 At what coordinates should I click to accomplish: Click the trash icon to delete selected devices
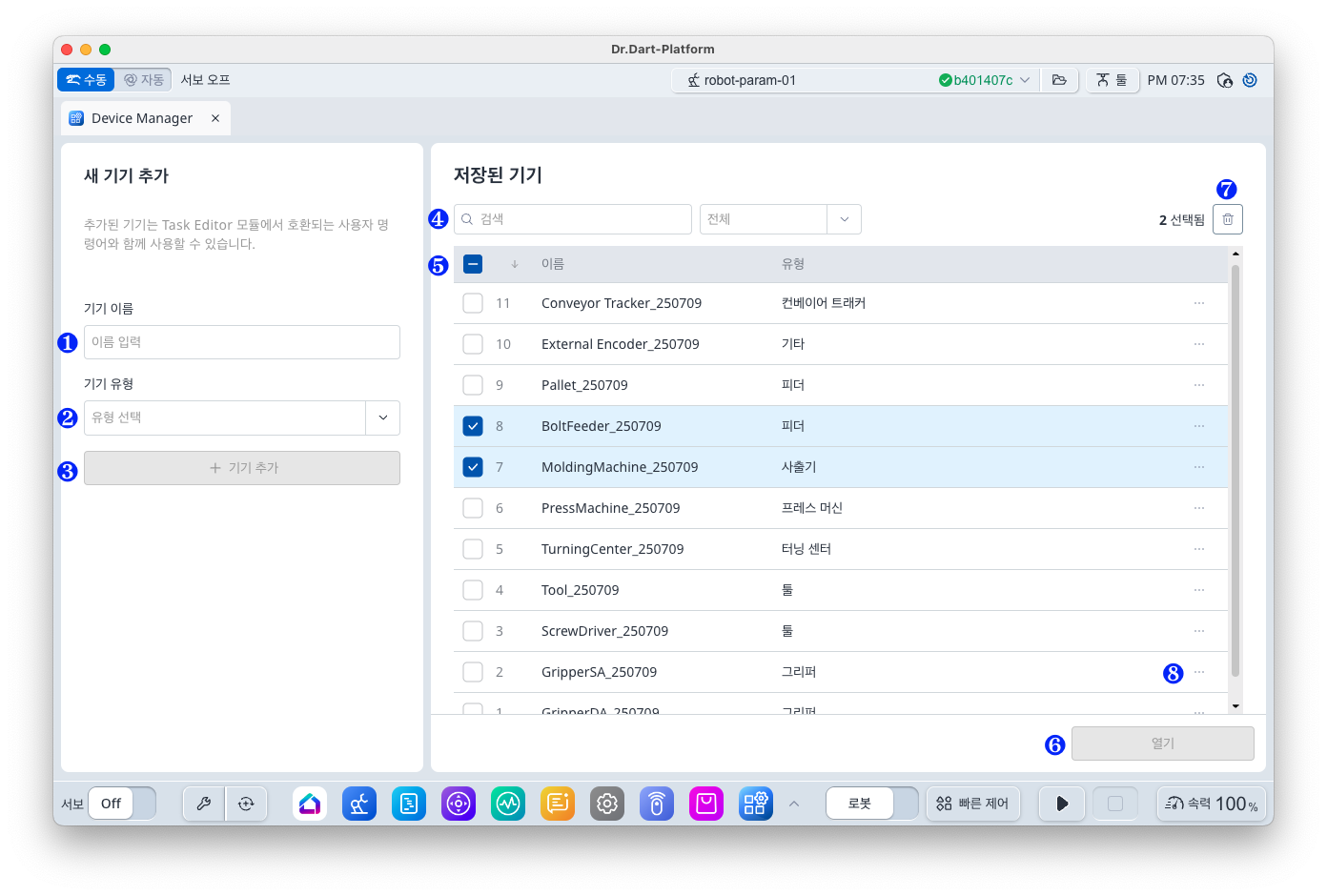coord(1227,219)
